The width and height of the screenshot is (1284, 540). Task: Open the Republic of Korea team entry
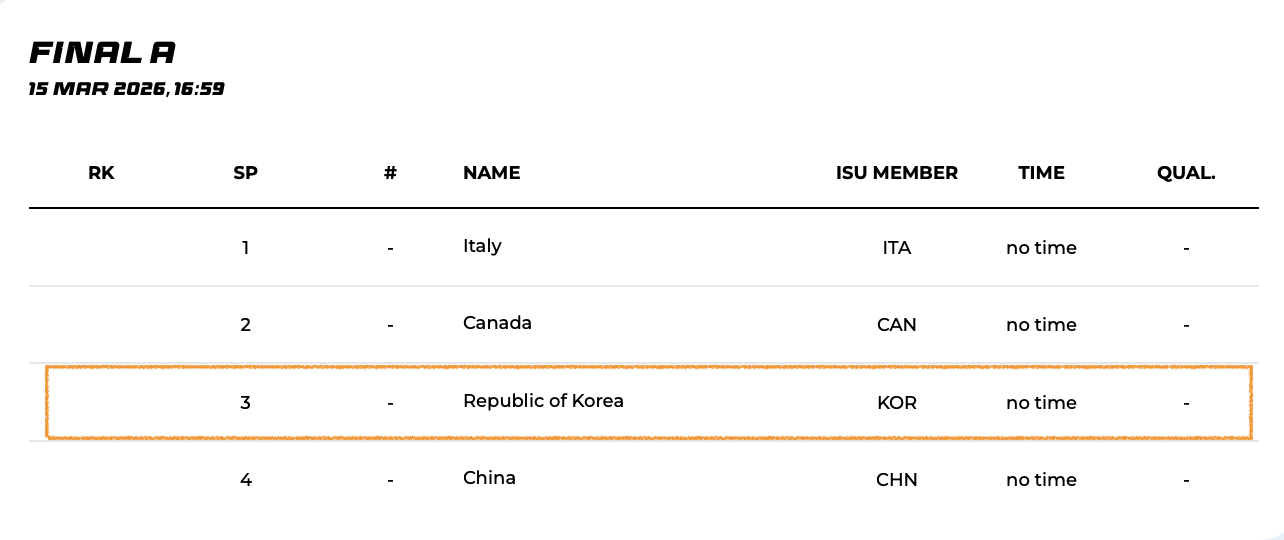point(543,401)
